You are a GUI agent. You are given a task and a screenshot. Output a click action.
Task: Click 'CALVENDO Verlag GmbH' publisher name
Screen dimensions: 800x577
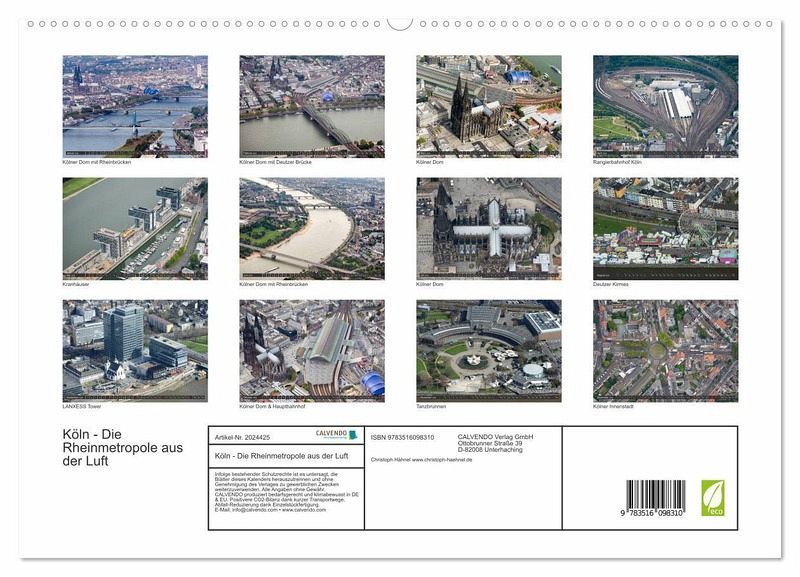[x=495, y=437]
